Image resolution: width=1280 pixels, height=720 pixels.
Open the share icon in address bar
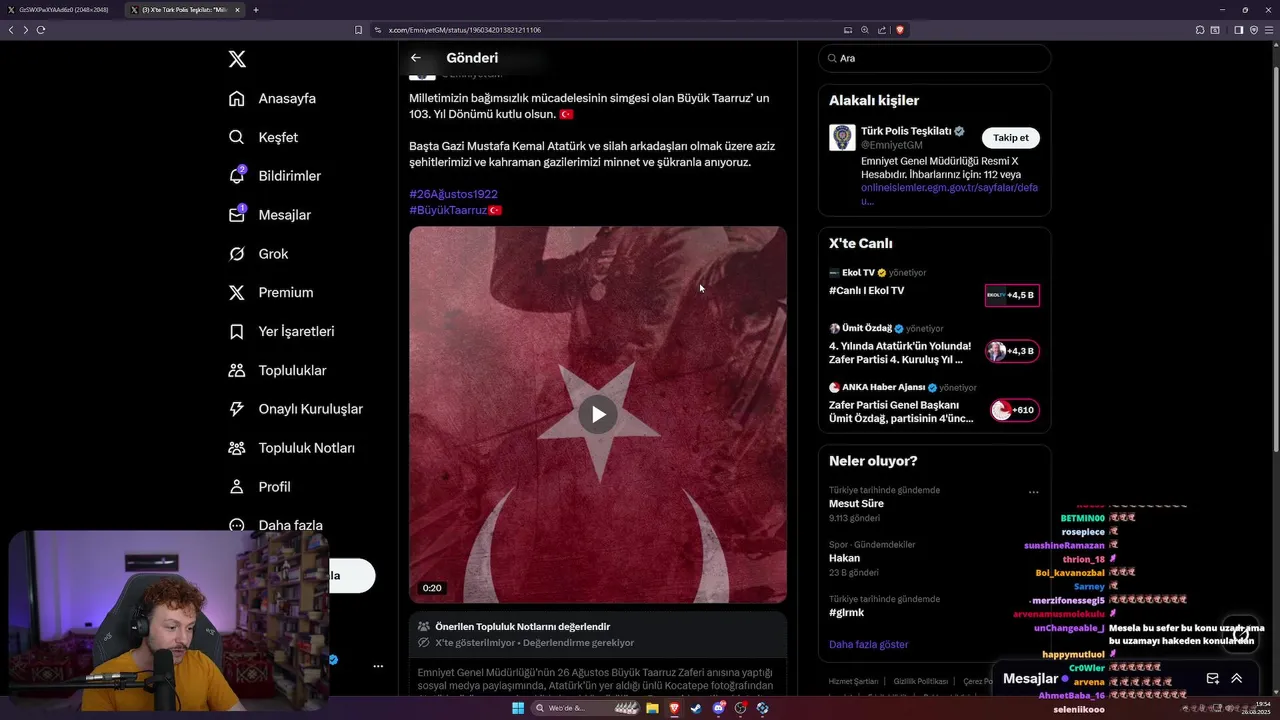coord(882,30)
